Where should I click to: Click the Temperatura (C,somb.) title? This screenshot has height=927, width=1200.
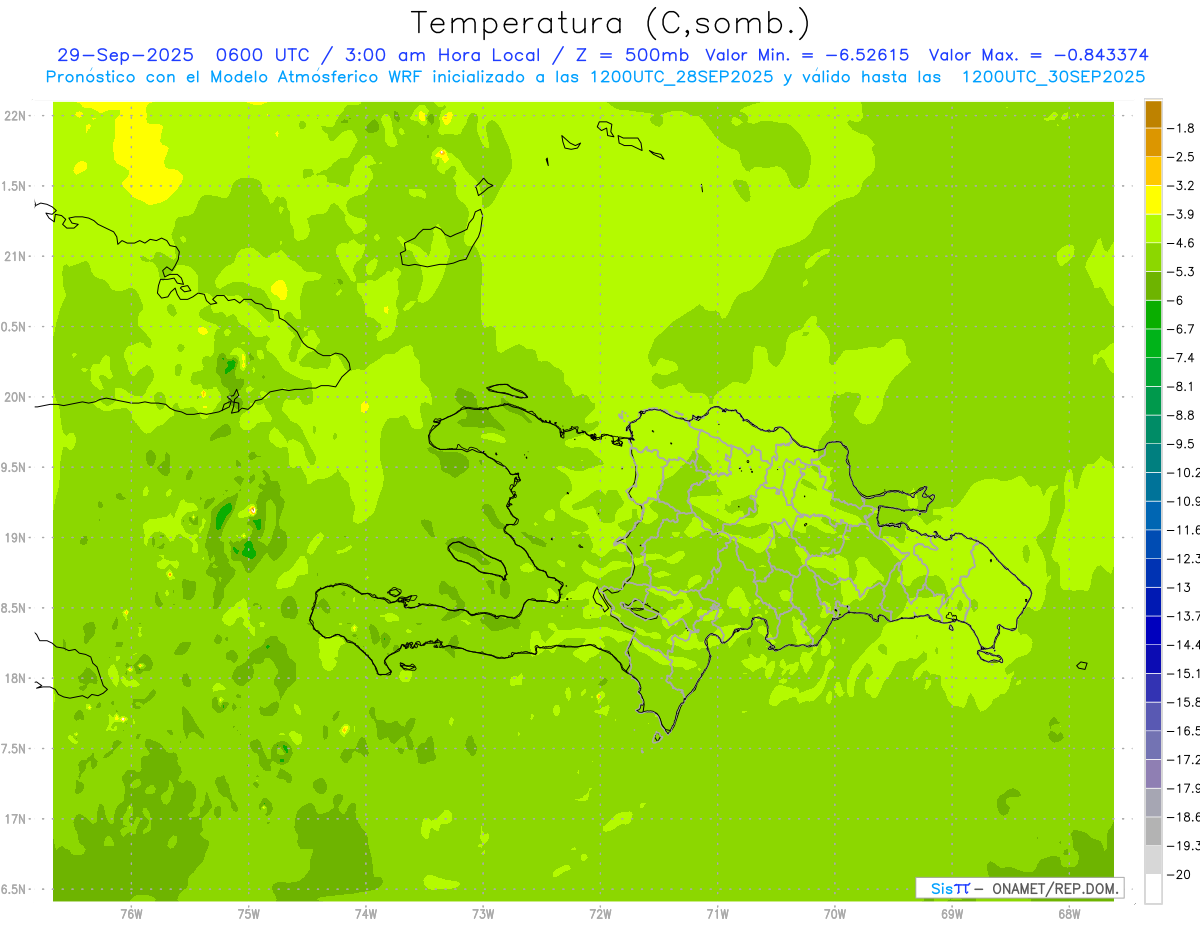pos(610,23)
